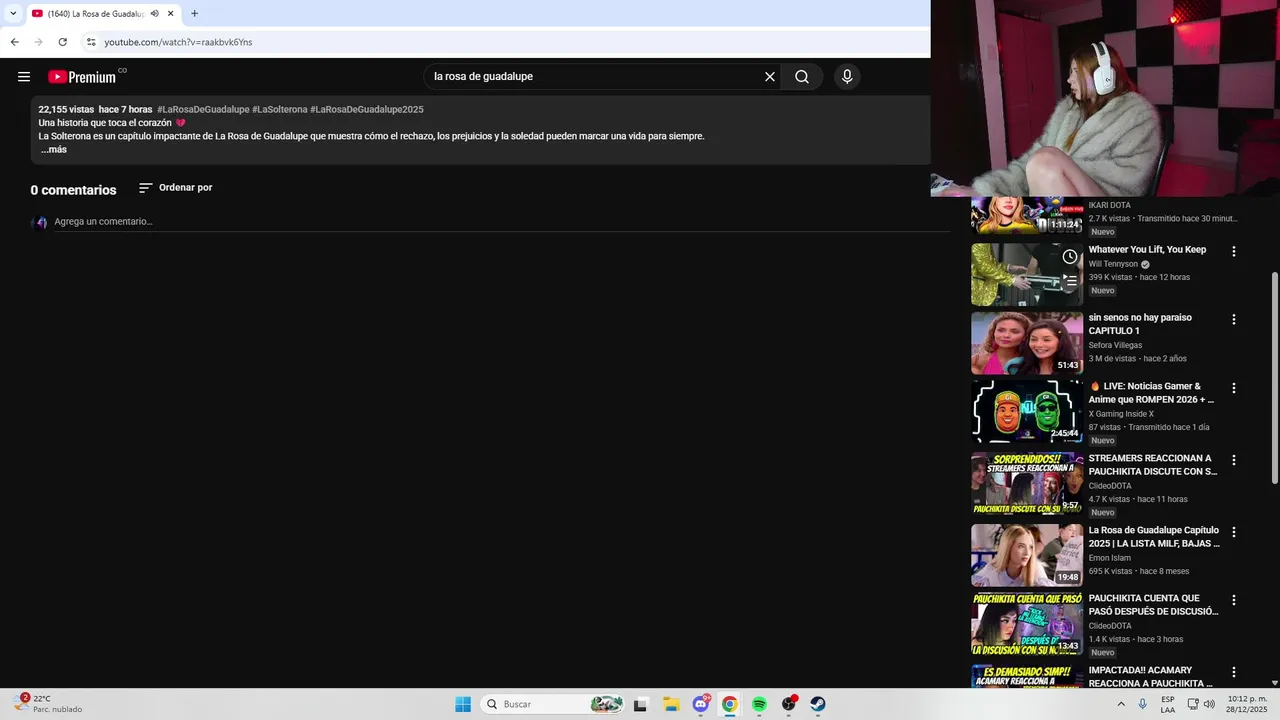Screen dimensions: 1280x720
Task: Open options for IMPACTADA ACAMARY video
Action: (1234, 672)
